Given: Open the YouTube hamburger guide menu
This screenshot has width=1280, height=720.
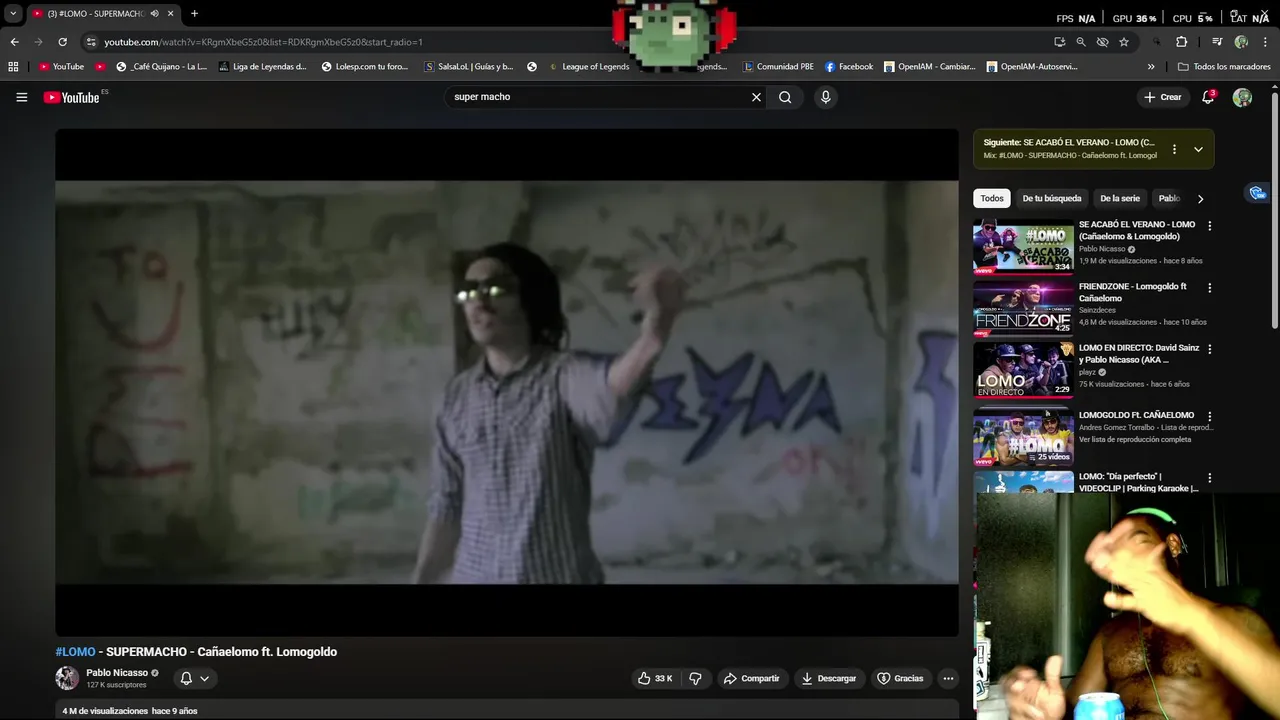Looking at the screenshot, I should point(21,97).
